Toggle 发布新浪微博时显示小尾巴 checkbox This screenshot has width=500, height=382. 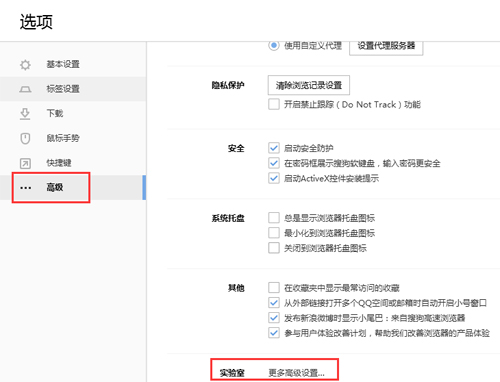pos(274,318)
